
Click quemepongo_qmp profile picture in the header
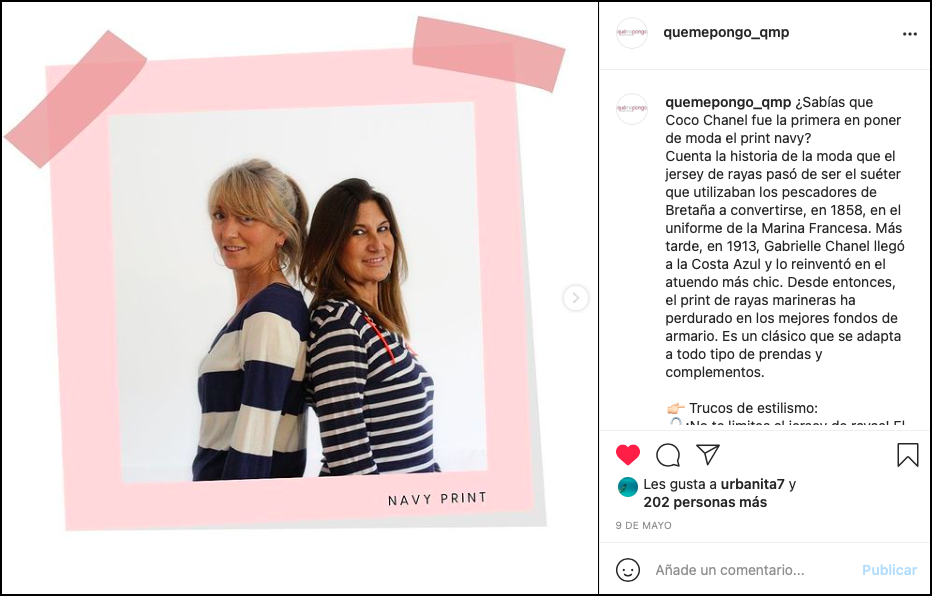(631, 33)
